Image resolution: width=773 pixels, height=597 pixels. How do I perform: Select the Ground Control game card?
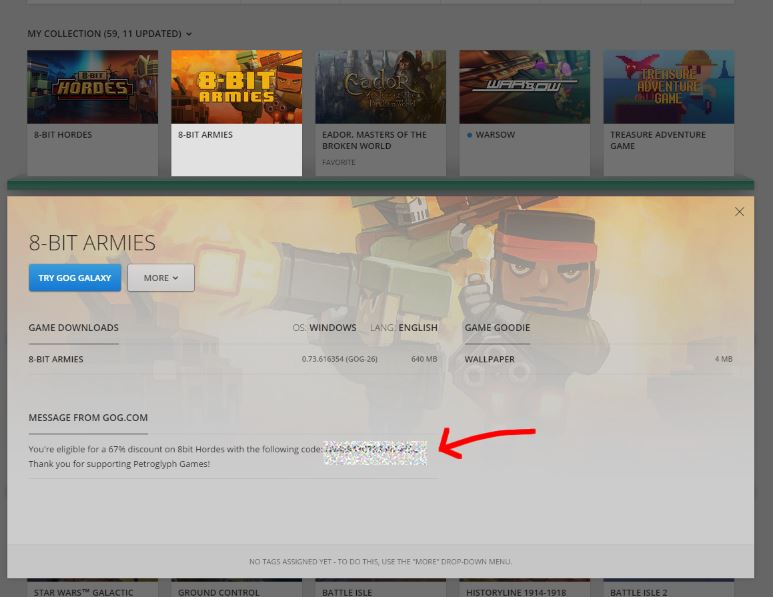pos(237,589)
